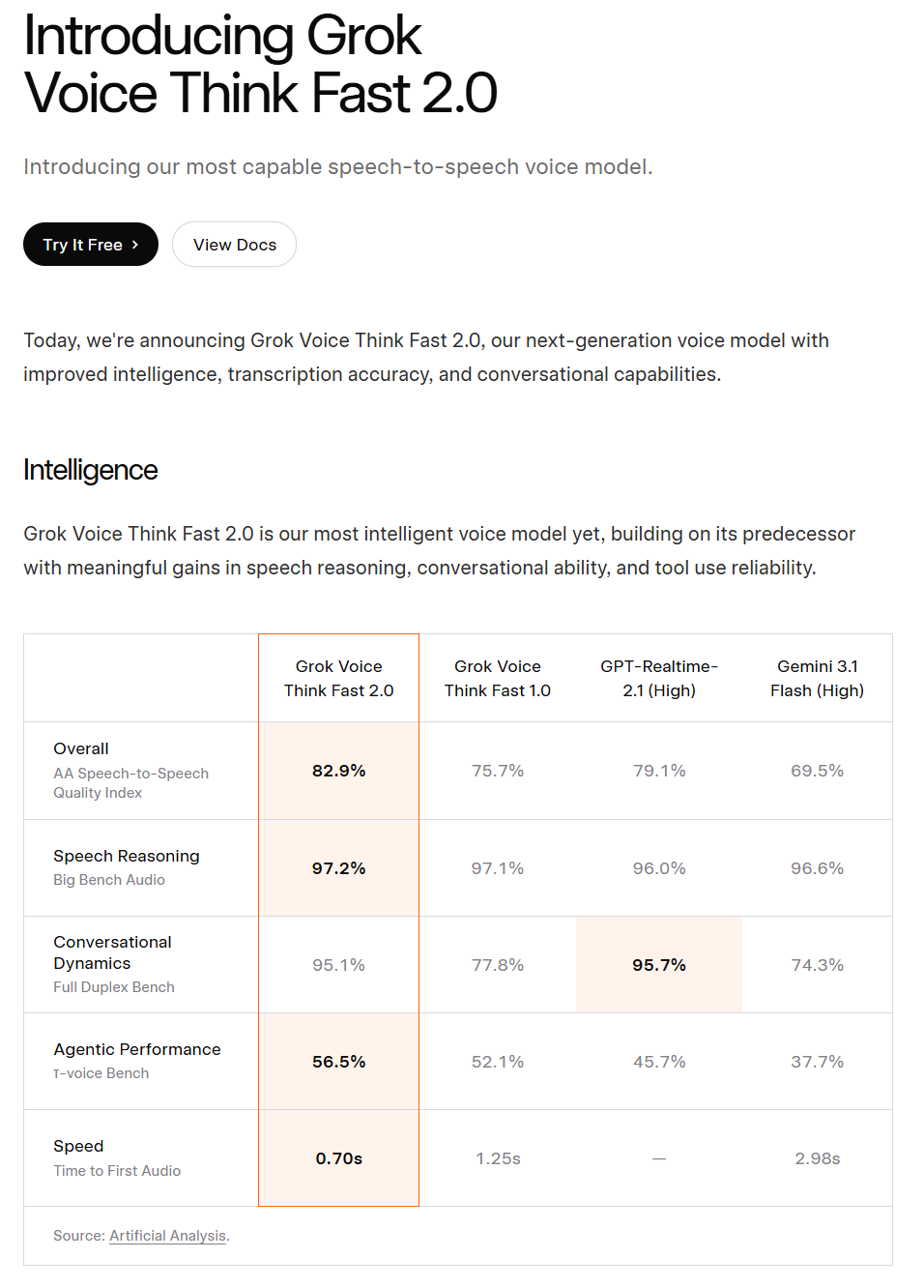
Task: Select the Grok Voice Think Fast 2.0 column header
Action: (x=339, y=678)
